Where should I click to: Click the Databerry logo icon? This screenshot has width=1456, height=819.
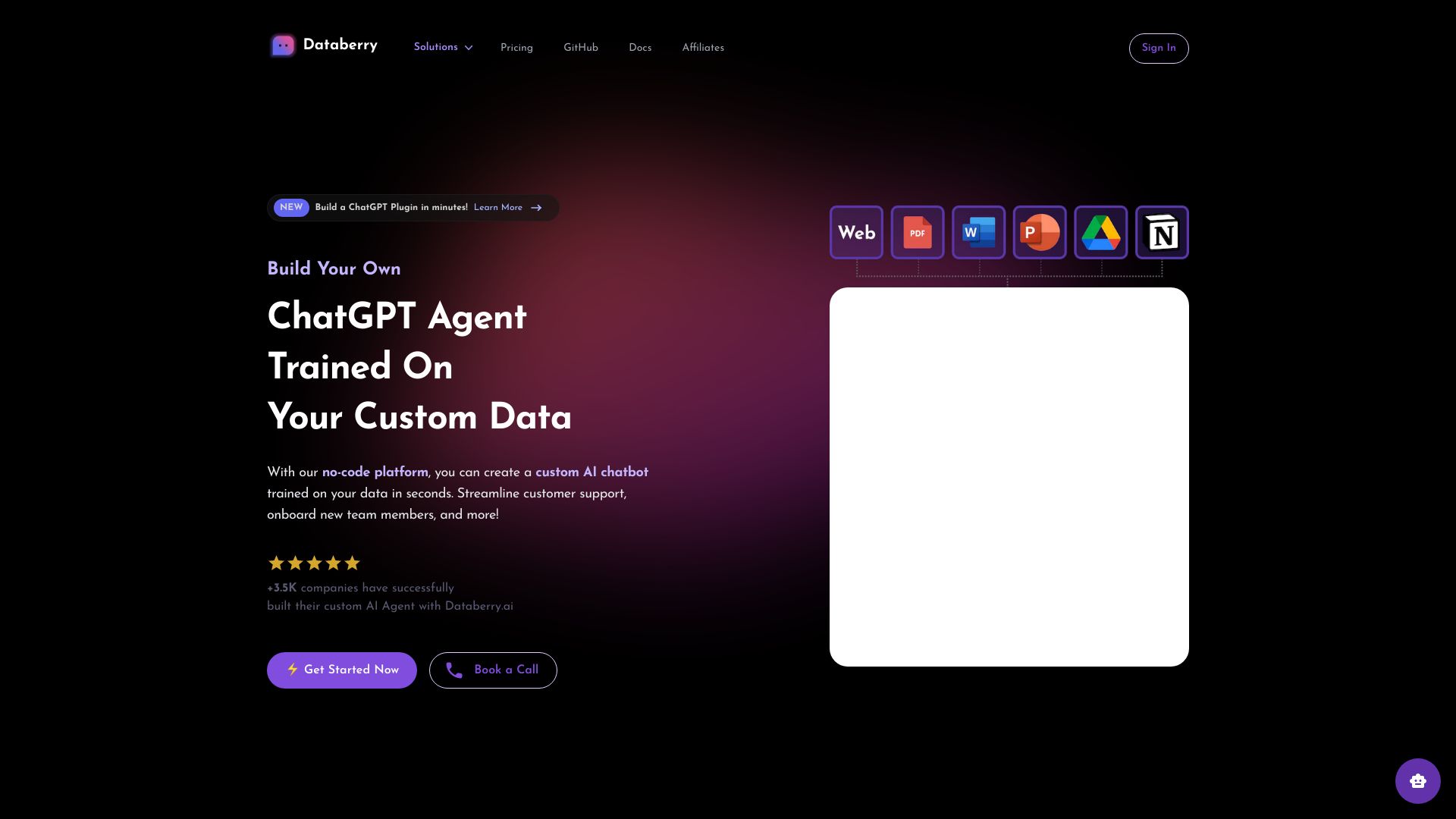coord(283,46)
